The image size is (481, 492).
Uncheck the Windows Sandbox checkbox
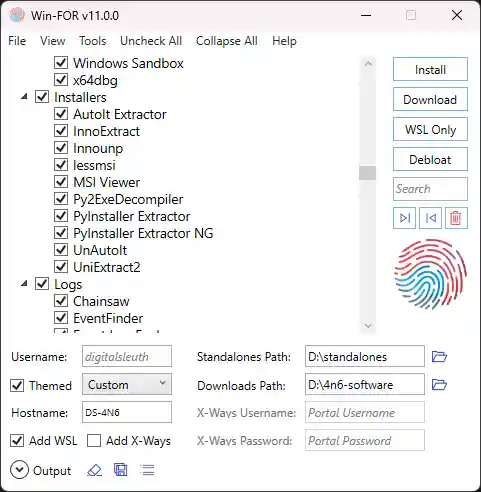pos(61,63)
